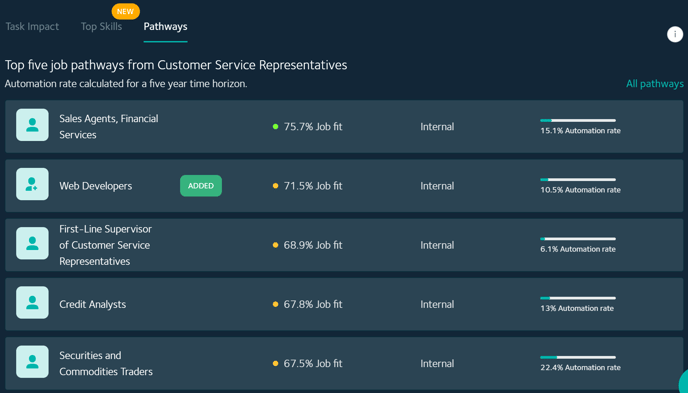The image size is (688, 393).
Task: Click the Web Developers added-person icon
Action: [32, 184]
